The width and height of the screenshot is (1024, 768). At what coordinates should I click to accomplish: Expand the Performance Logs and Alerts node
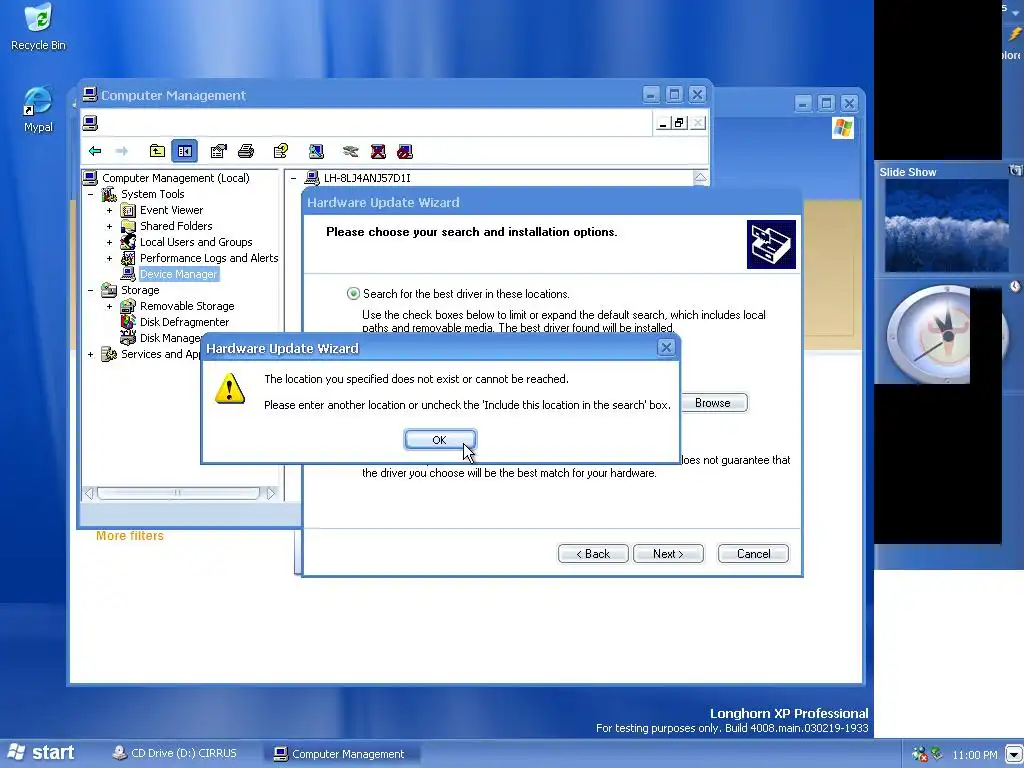coord(110,258)
